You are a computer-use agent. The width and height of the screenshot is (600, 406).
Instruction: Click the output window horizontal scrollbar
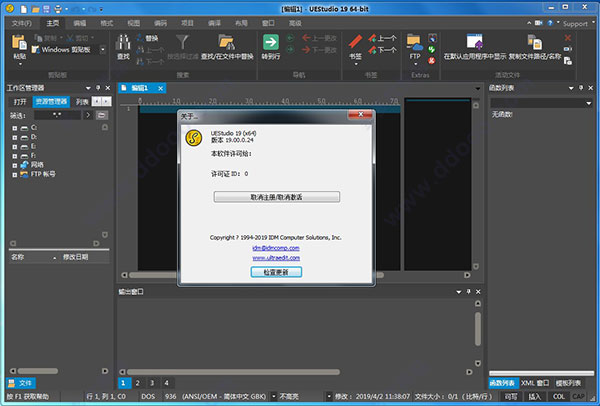point(233,372)
